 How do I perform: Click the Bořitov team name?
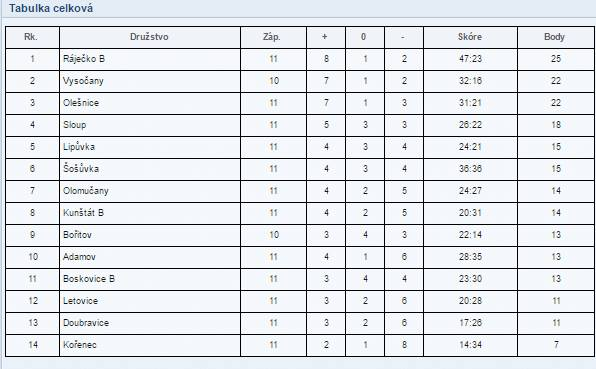(78, 234)
